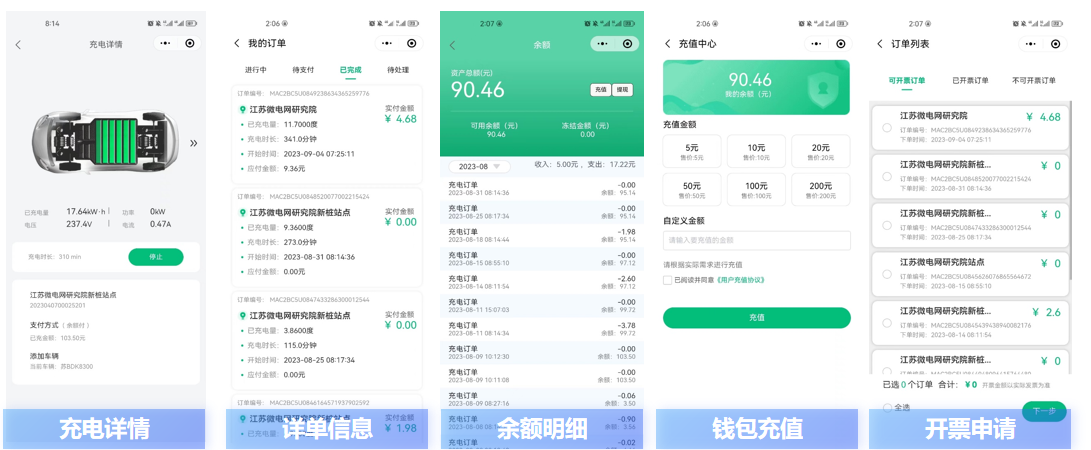Tap the close circle icon on 充值中心 screen
Image resolution: width=1091 pixels, height=450 pixels.
[x=841, y=43]
